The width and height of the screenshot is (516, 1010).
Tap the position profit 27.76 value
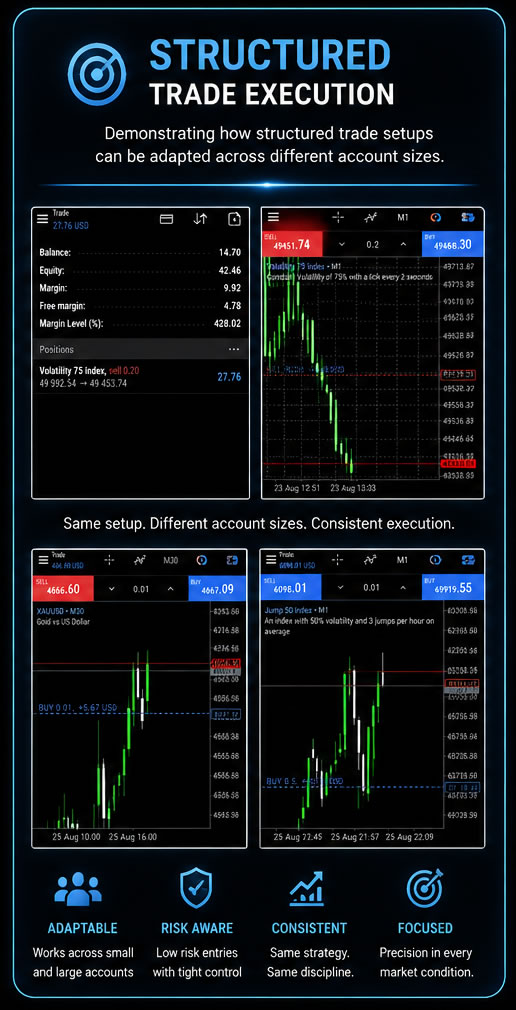tap(229, 377)
